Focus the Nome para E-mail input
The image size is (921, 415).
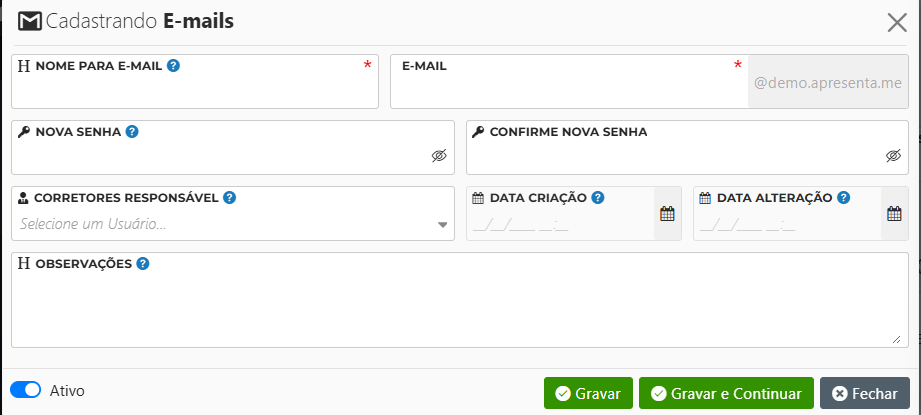pyautogui.click(x=195, y=91)
